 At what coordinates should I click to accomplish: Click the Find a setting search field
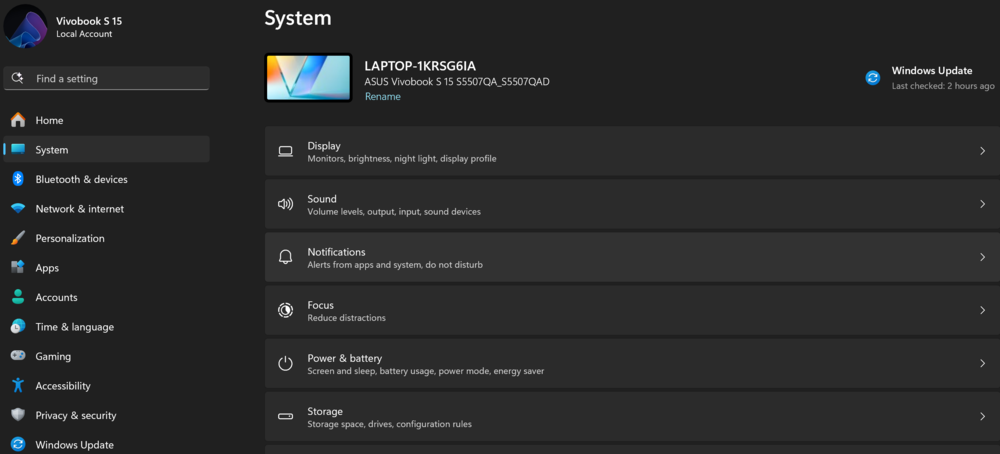point(107,78)
